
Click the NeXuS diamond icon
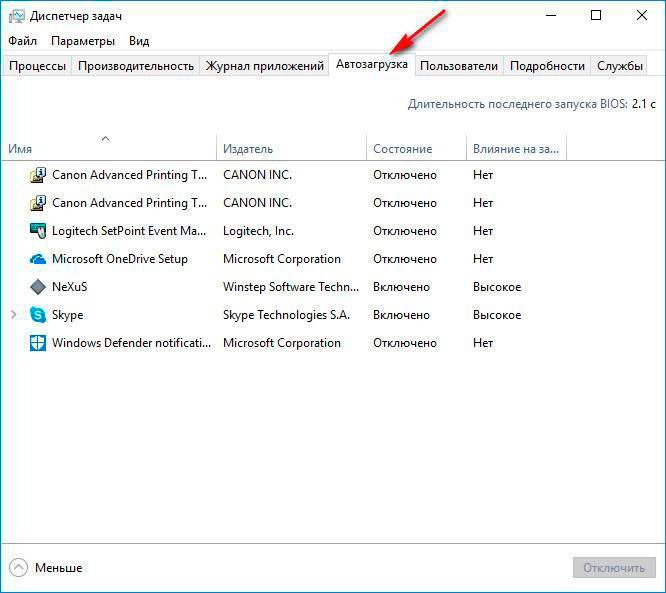coord(38,287)
